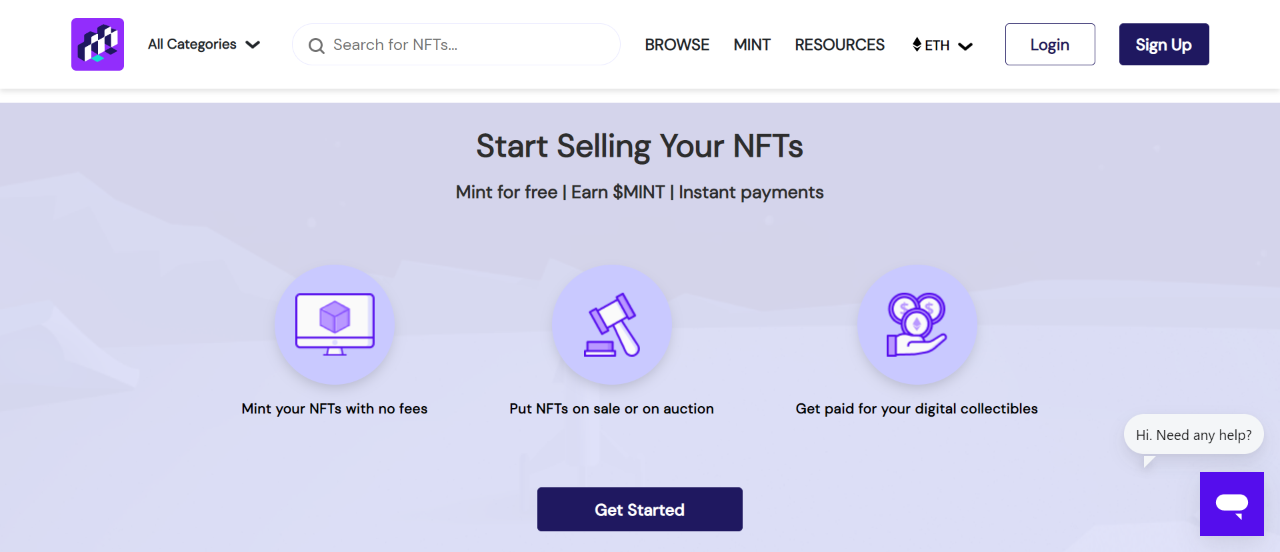The height and width of the screenshot is (552, 1280).
Task: Open the chat widget bubble icon
Action: tap(1231, 504)
